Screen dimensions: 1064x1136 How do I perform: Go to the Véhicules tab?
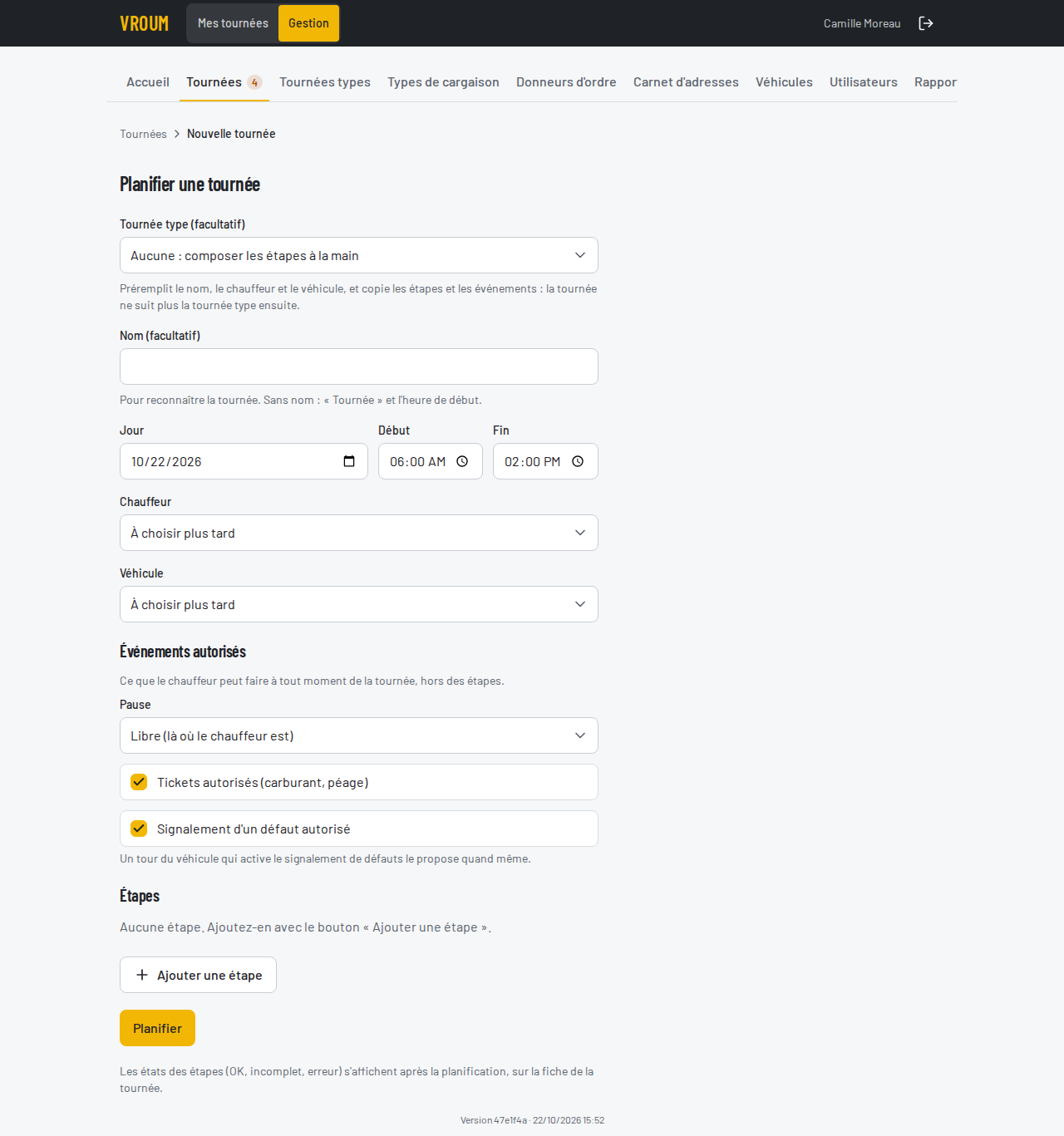tap(784, 82)
